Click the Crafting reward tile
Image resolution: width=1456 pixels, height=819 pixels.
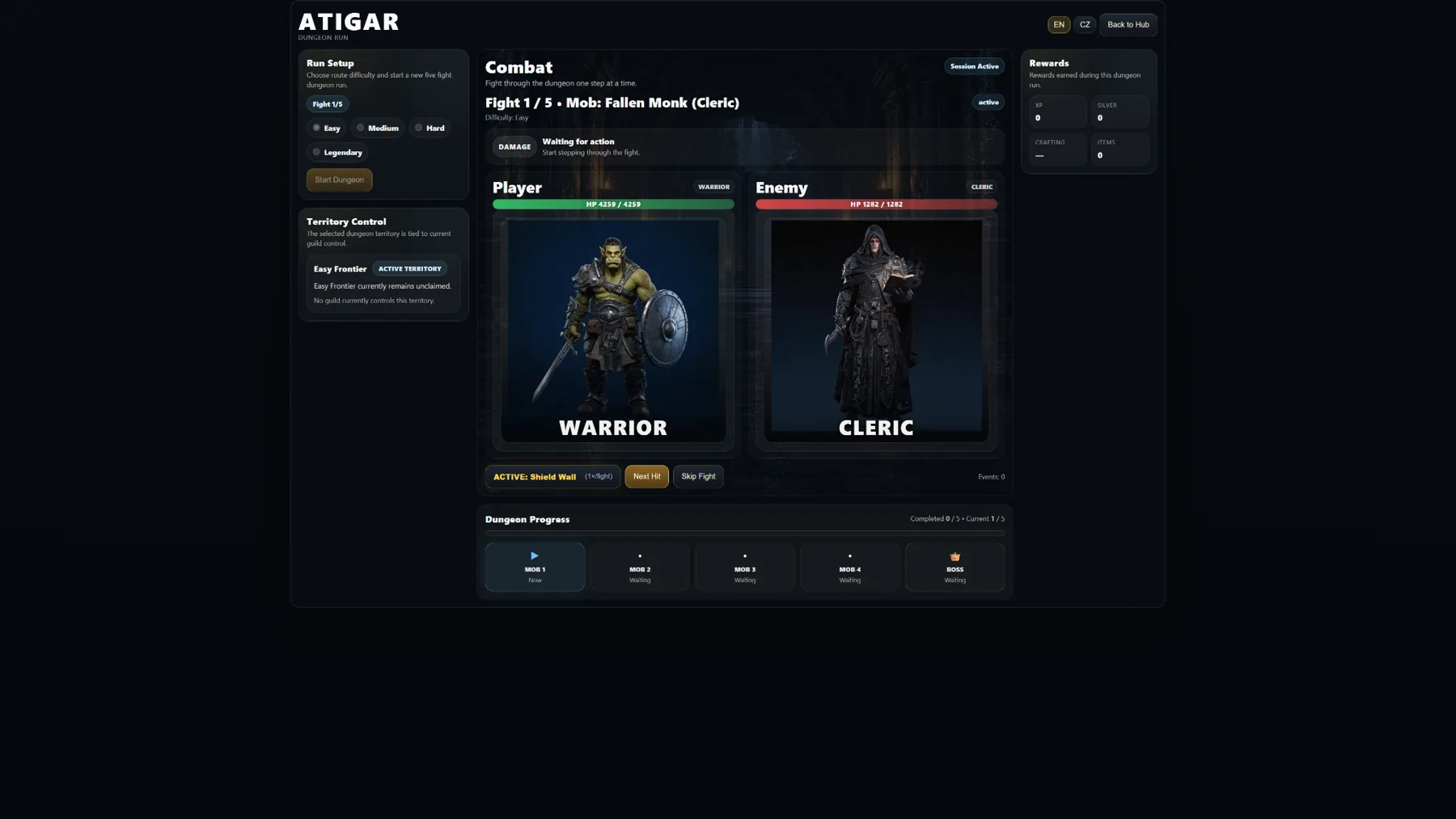pyautogui.click(x=1058, y=149)
